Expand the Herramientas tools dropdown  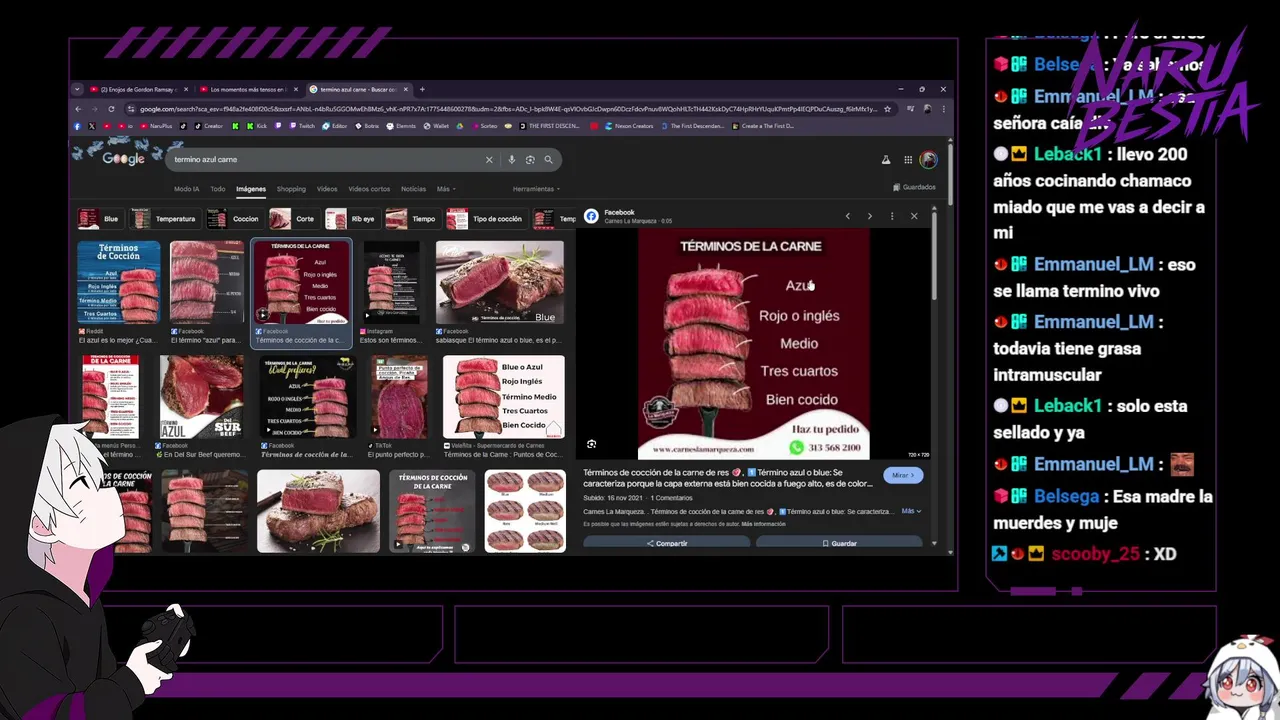536,189
